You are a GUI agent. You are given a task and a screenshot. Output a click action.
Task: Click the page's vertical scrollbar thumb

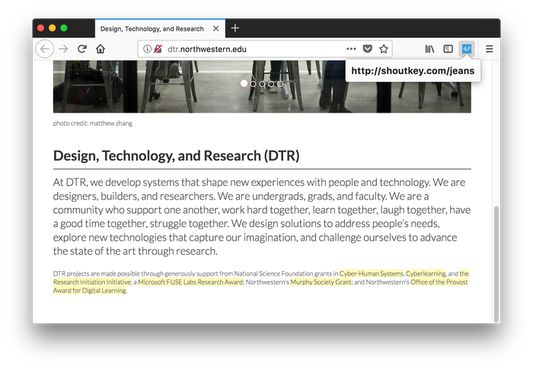497,264
